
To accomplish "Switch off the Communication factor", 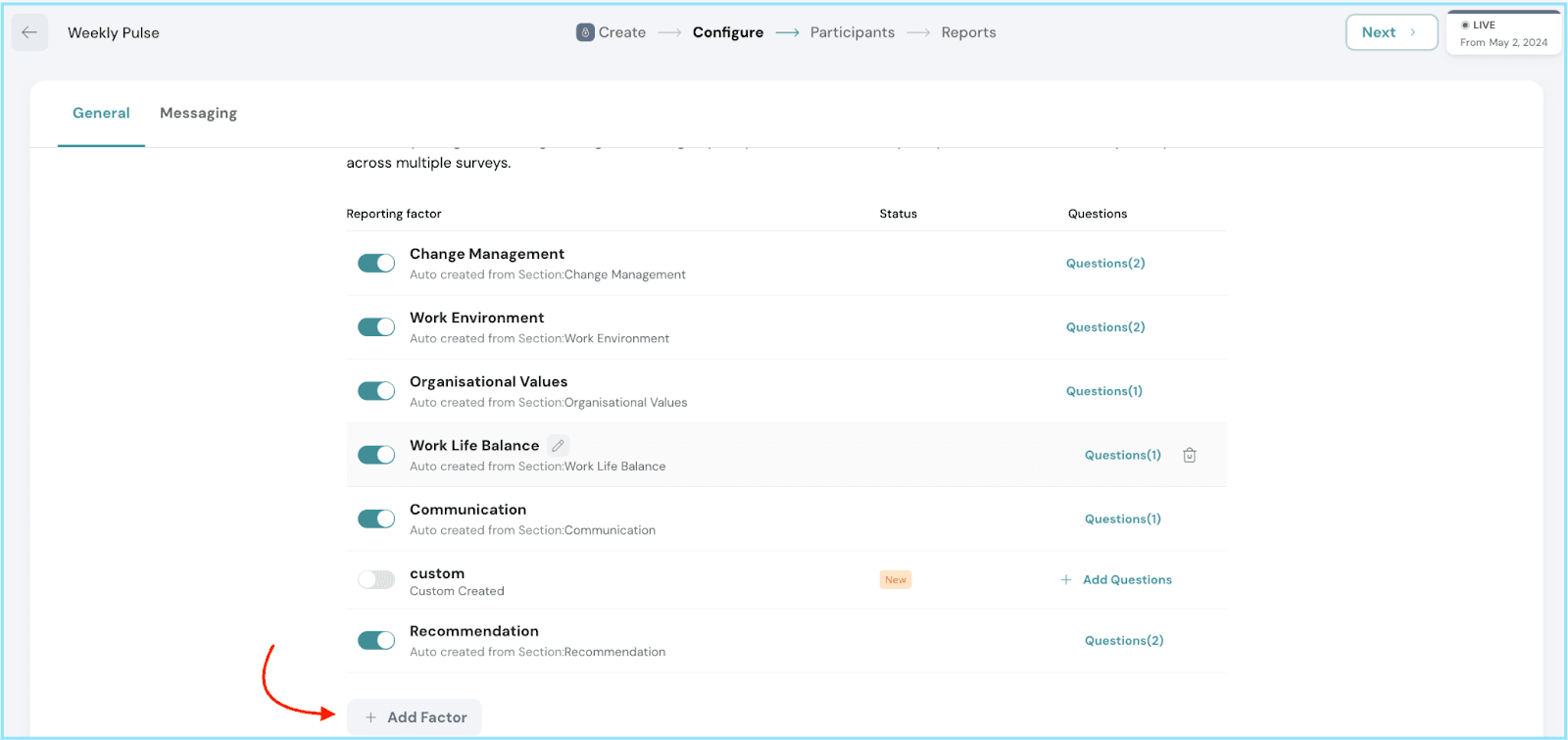I will point(376,518).
